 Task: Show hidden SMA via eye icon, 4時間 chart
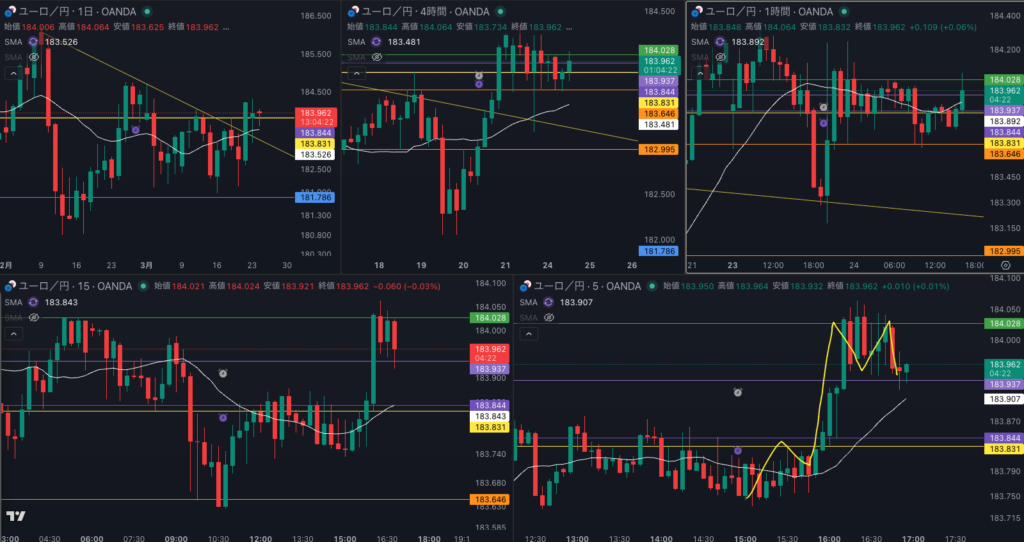377,57
